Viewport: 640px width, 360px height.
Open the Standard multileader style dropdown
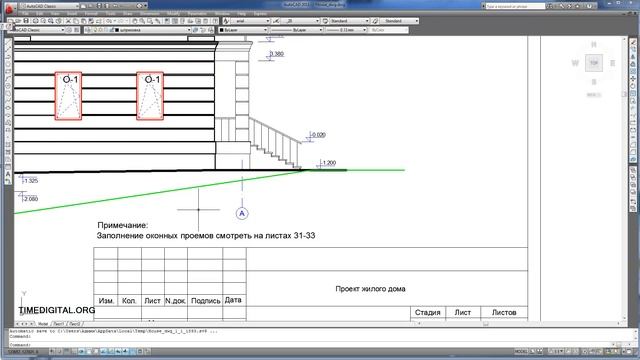[399, 21]
